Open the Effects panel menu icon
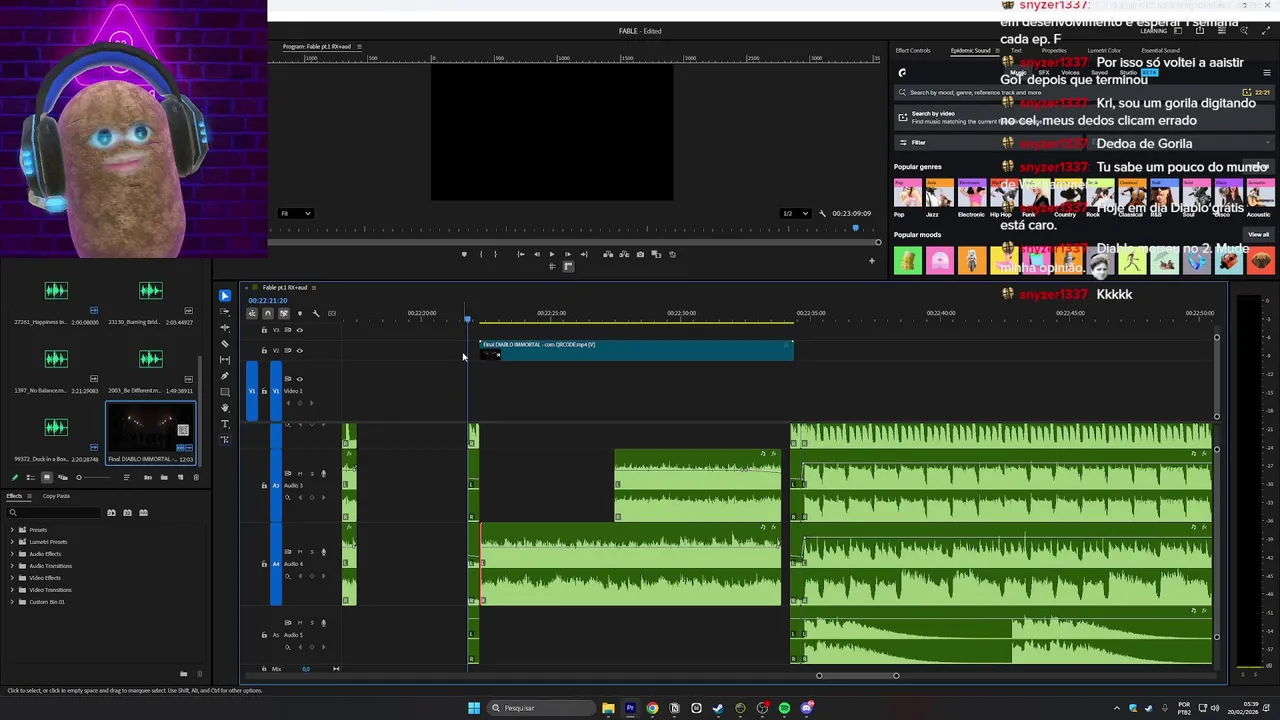Image resolution: width=1280 pixels, height=720 pixels. pyautogui.click(x=29, y=496)
